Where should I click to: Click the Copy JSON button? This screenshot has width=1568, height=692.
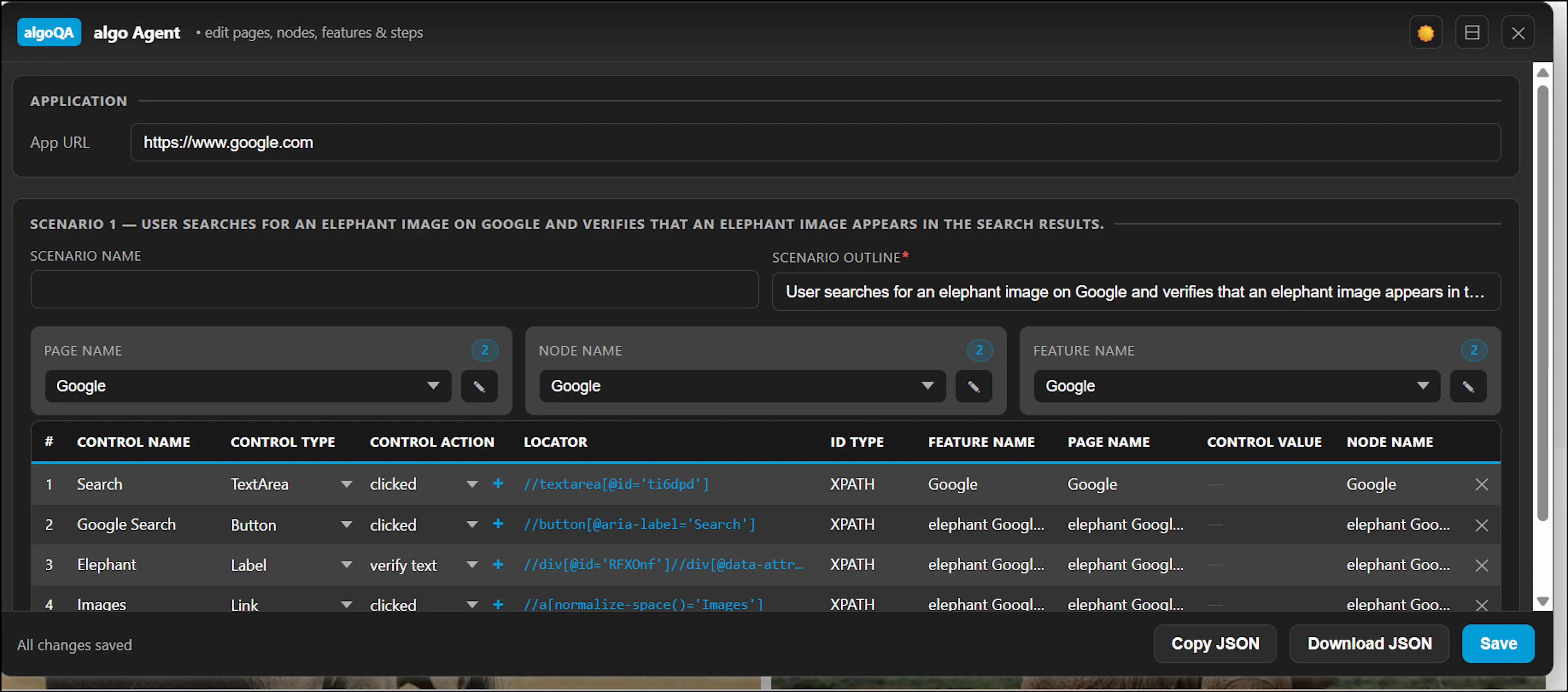click(1214, 644)
